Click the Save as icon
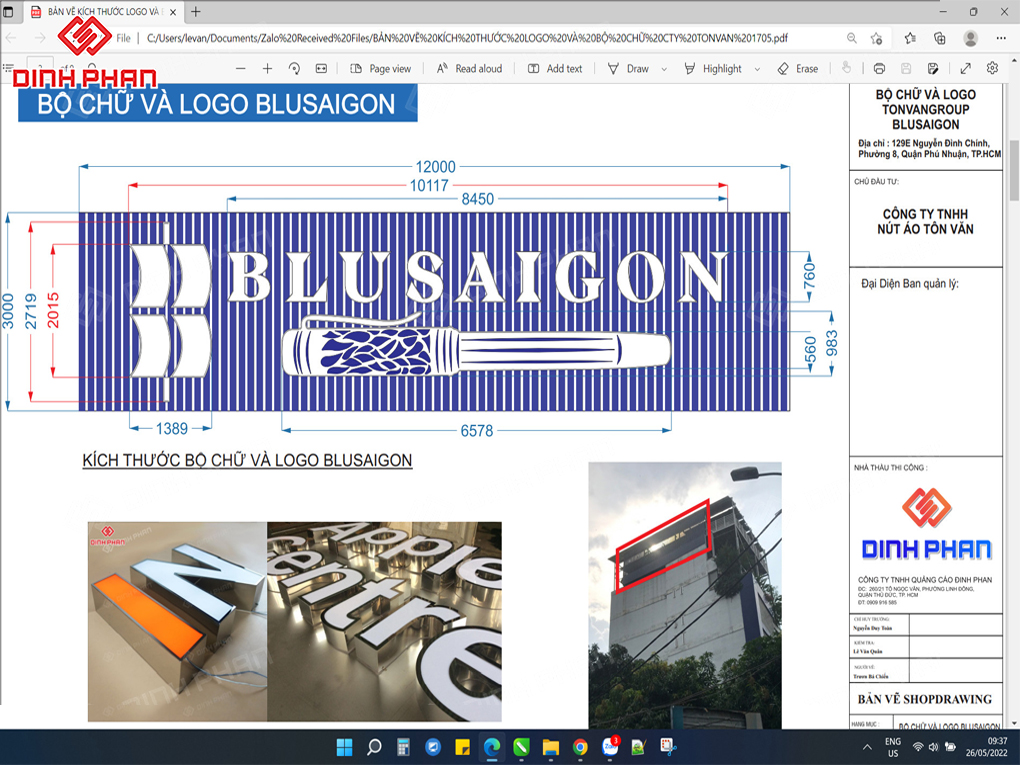This screenshot has height=765, width=1020. click(x=933, y=68)
